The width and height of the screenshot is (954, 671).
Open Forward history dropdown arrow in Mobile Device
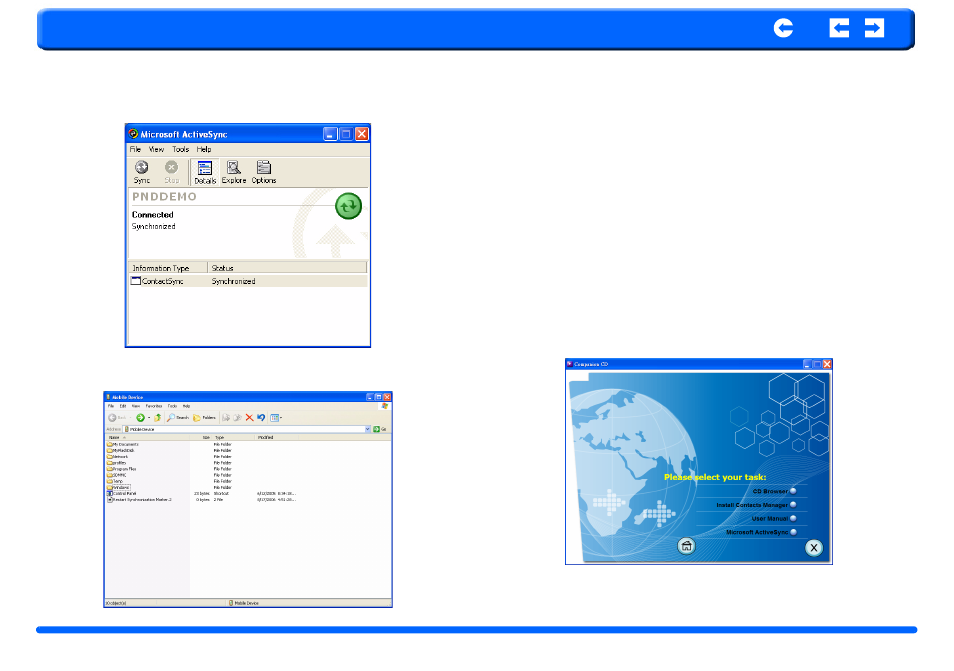pyautogui.click(x=149, y=418)
